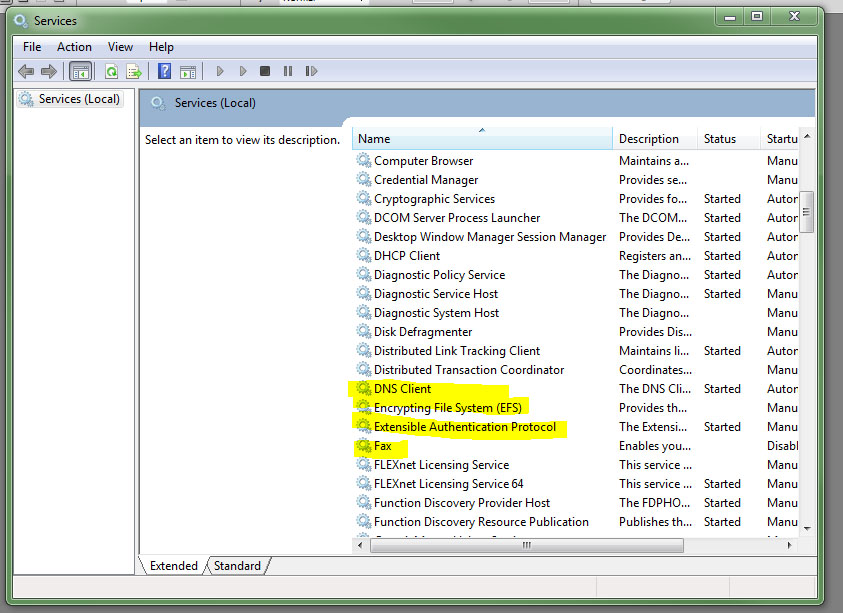Viewport: 843px width, 613px height.
Task: Sort services by the Name column header
Action: coord(480,139)
